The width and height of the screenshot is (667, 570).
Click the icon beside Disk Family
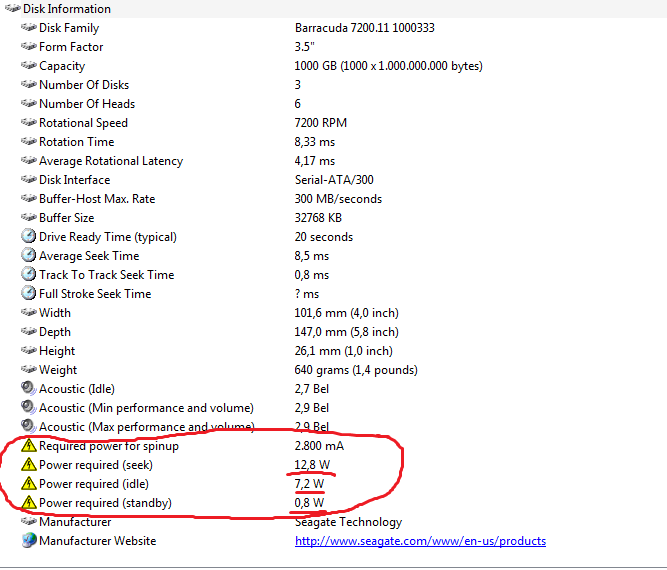29,27
